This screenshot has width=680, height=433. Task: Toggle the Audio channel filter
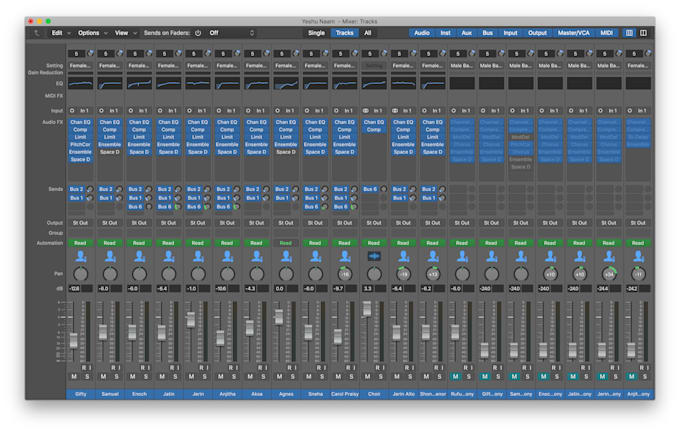[x=422, y=33]
